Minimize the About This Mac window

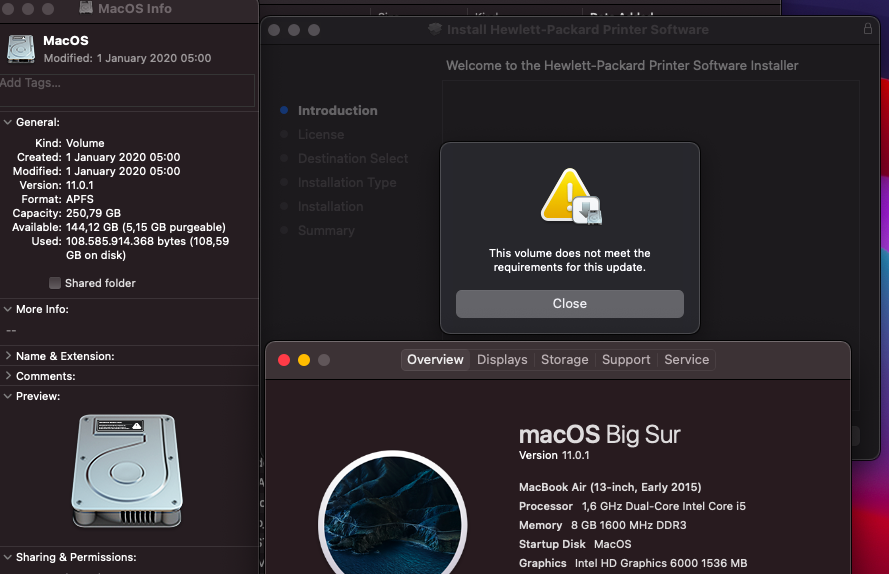pyautogui.click(x=304, y=360)
